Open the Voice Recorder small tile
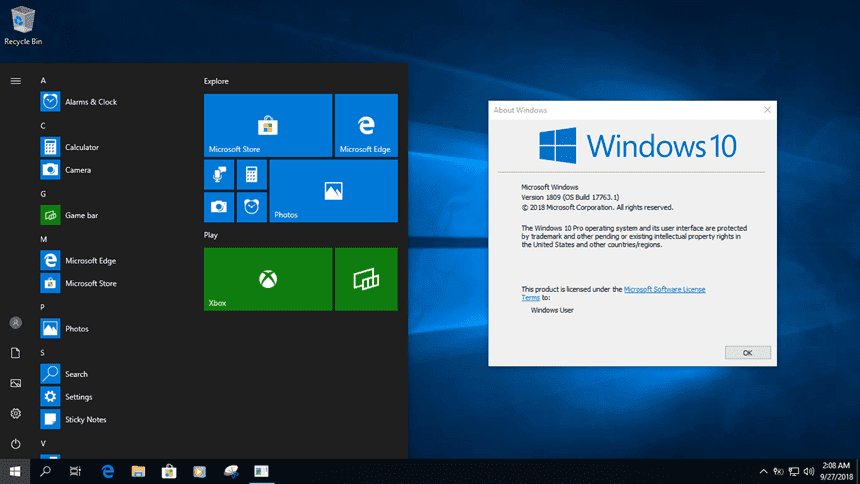This screenshot has width=860, height=484. pyautogui.click(x=219, y=175)
